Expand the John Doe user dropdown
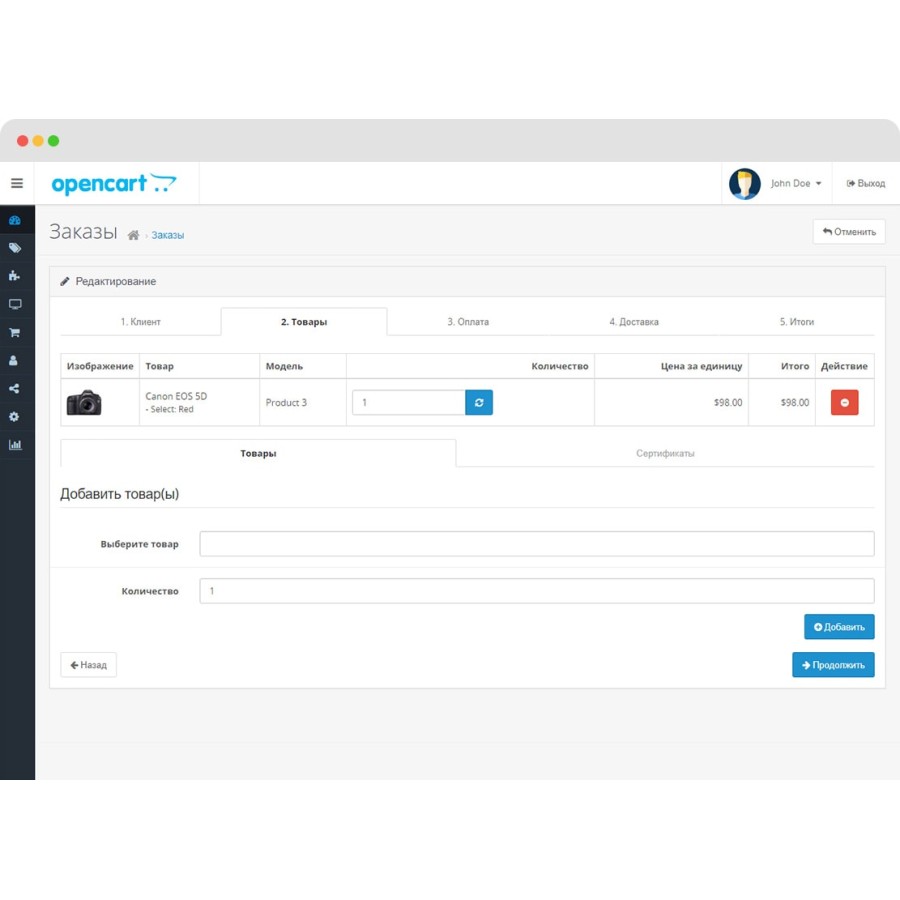The width and height of the screenshot is (900, 900). [x=796, y=183]
